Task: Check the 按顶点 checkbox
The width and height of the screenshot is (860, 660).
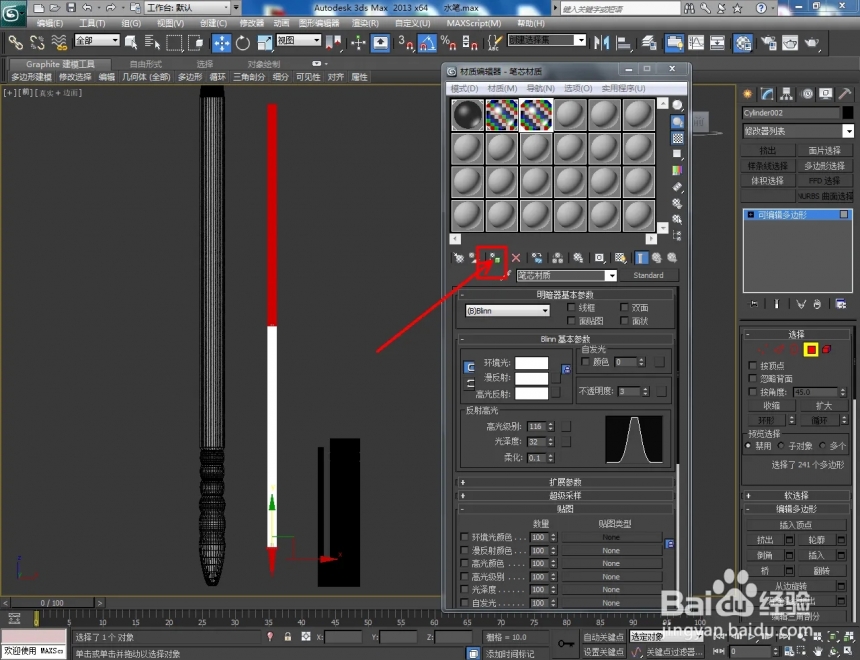Action: pos(752,365)
